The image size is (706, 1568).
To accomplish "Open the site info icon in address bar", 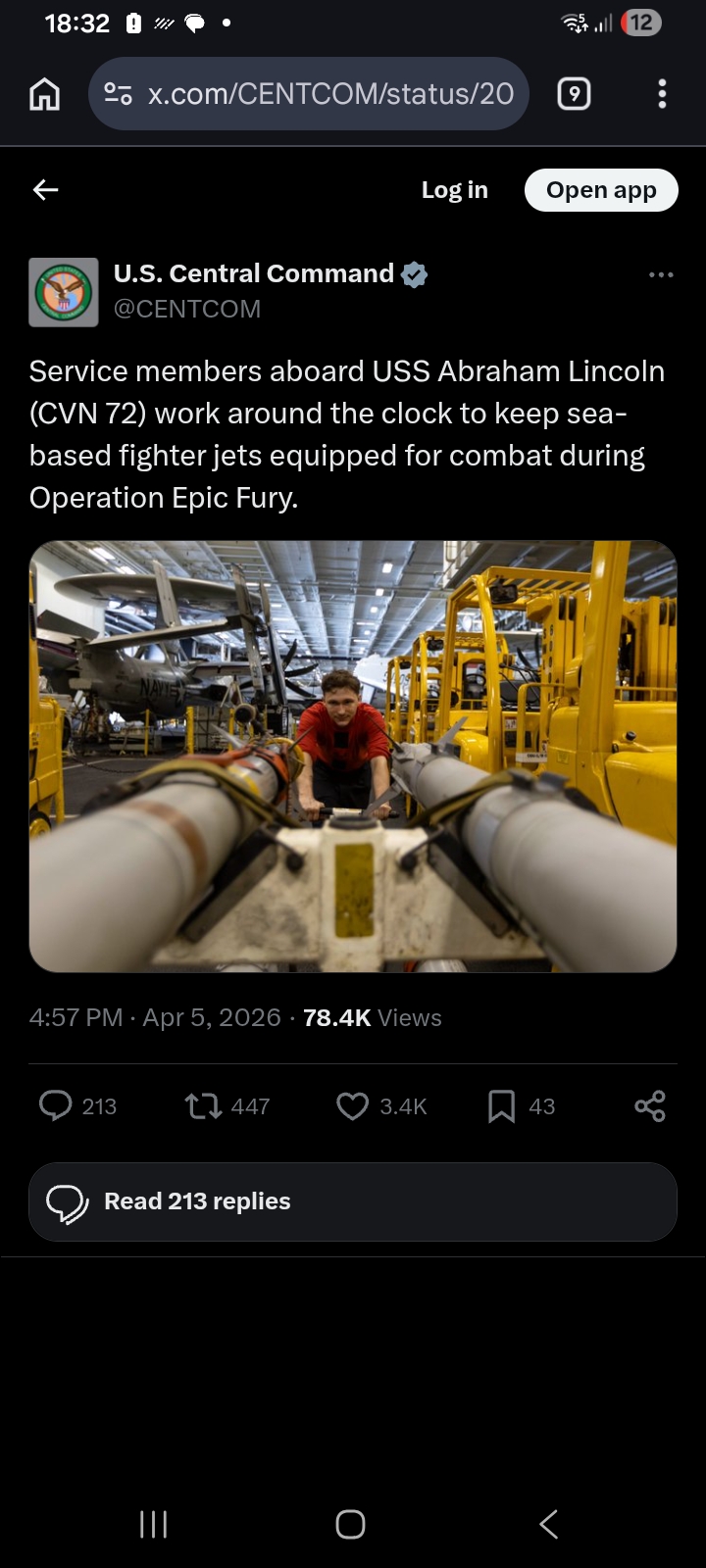I will point(119,94).
